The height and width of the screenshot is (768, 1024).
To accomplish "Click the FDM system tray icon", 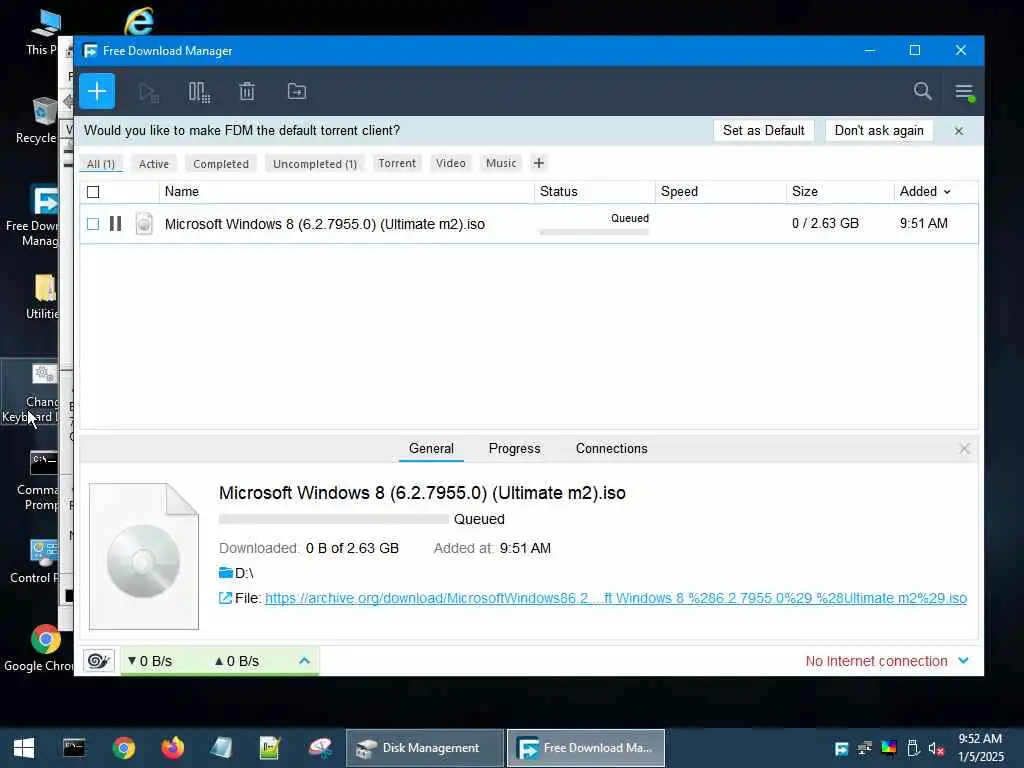I will click(x=842, y=748).
